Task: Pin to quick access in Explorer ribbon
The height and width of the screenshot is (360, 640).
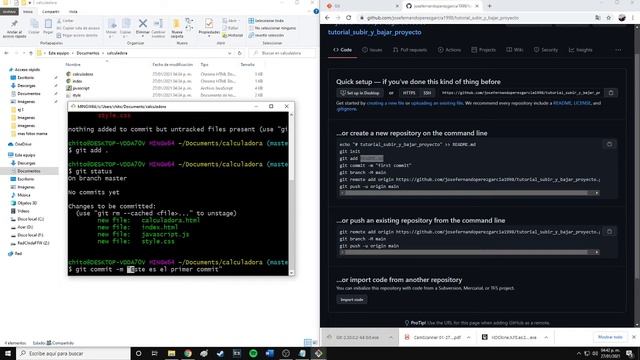Action: point(14,29)
